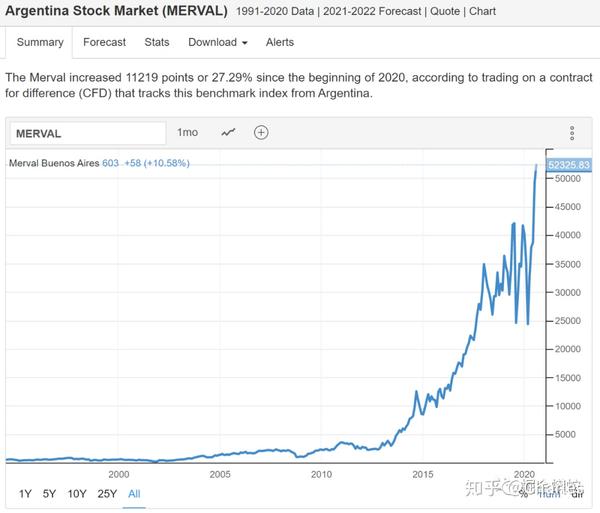Select the All time range
This screenshot has width=600, height=513.
point(135,493)
